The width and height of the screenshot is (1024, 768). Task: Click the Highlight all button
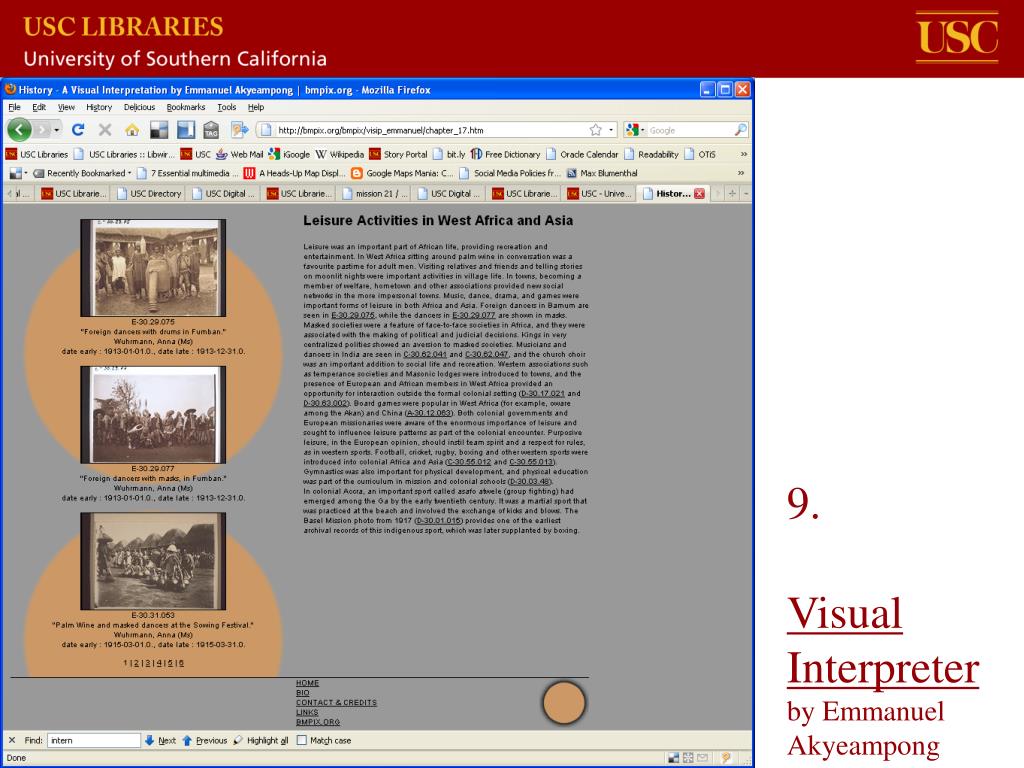click(x=261, y=740)
